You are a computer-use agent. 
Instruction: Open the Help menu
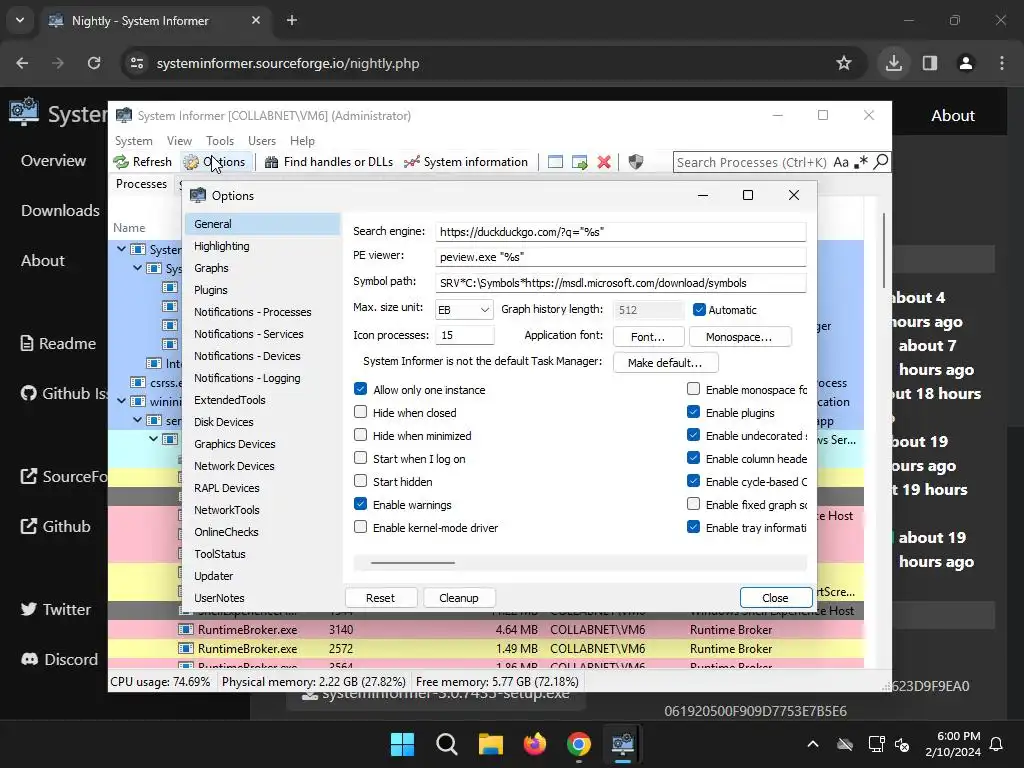click(302, 140)
